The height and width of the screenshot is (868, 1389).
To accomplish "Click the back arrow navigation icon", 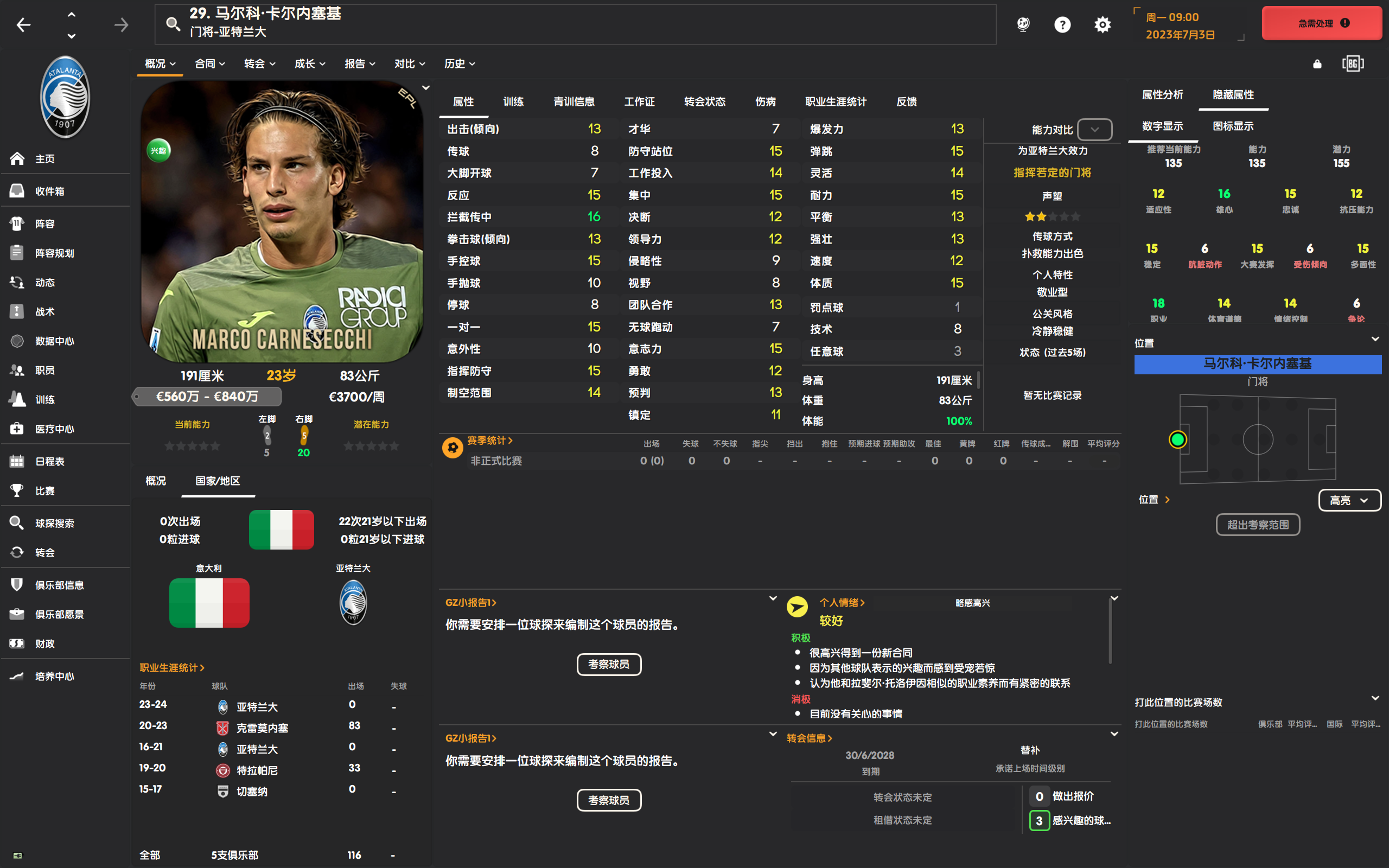I will pyautogui.click(x=23, y=25).
